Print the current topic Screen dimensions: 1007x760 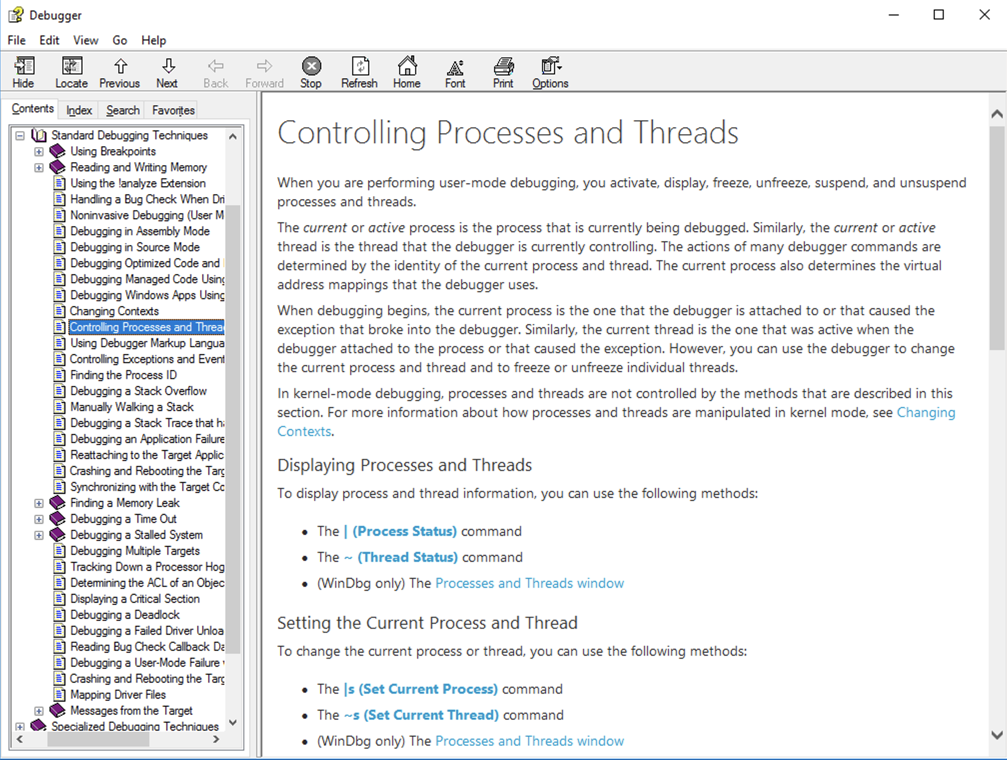503,72
